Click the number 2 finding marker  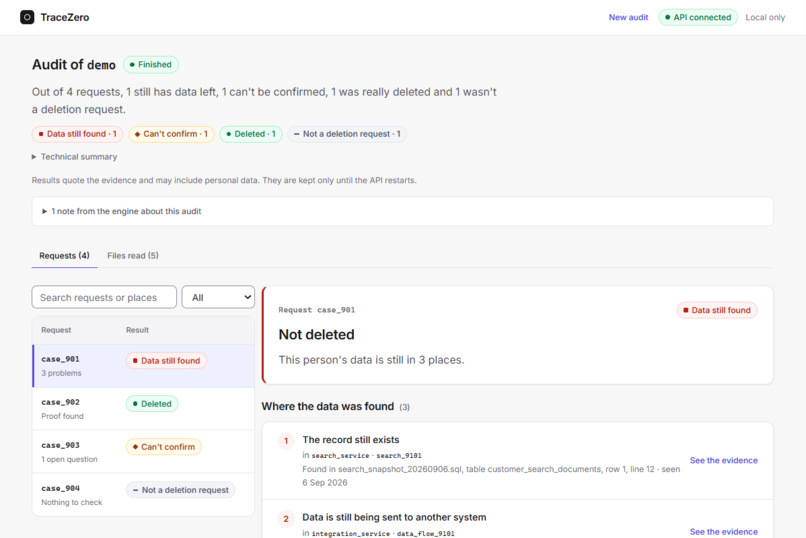[286, 519]
